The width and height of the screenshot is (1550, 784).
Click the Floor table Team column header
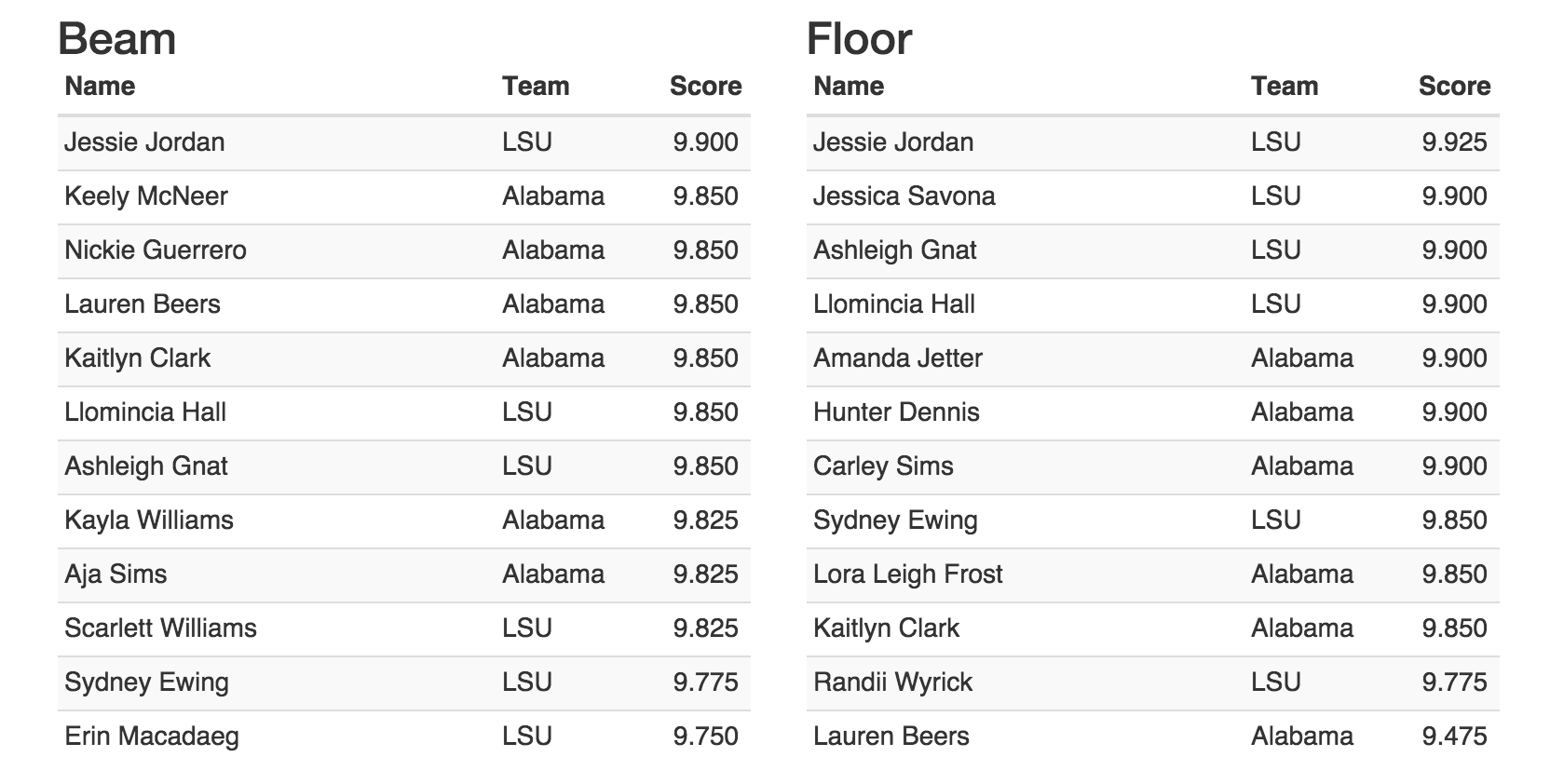(1284, 87)
